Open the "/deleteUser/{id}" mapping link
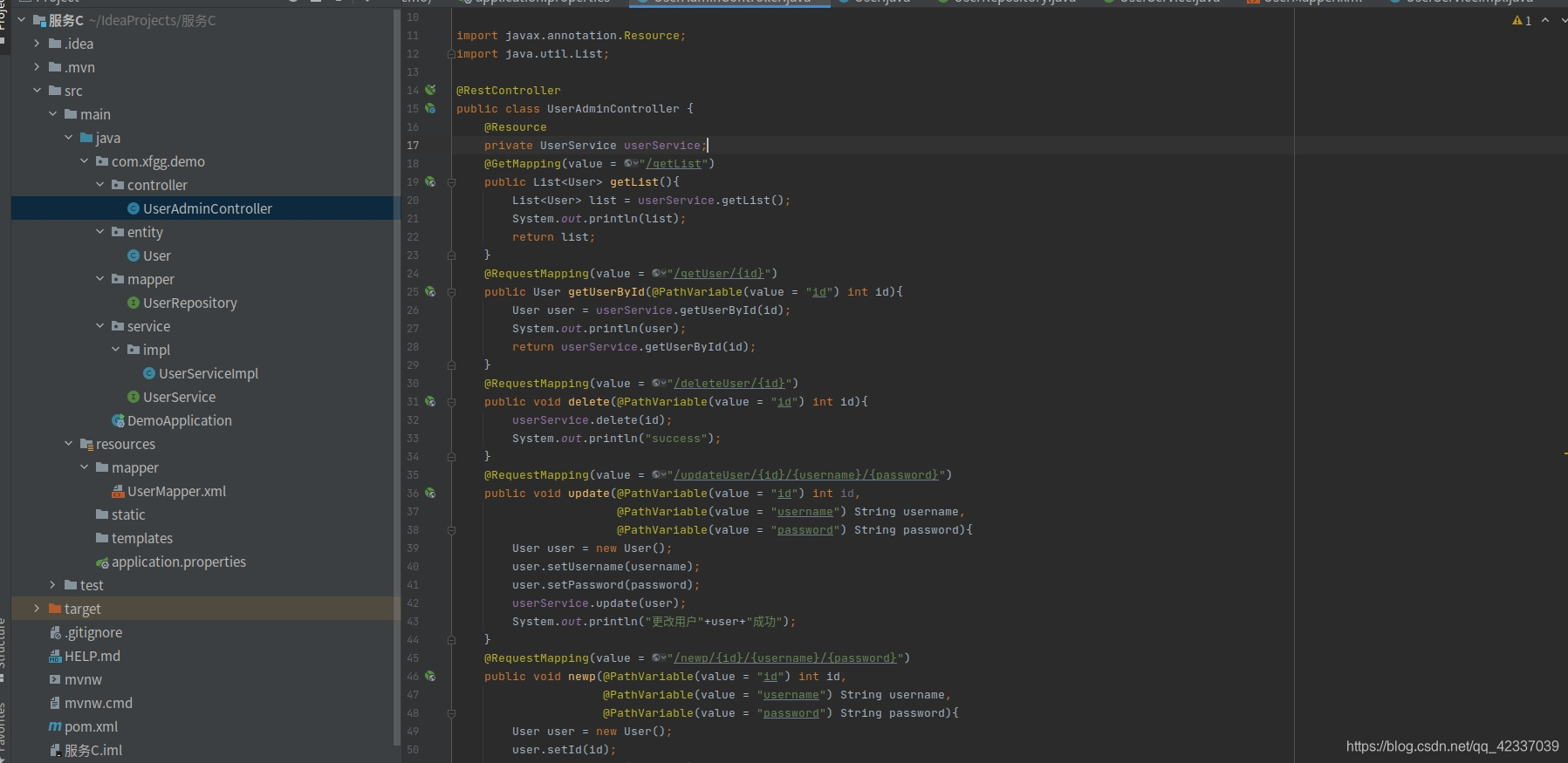The height and width of the screenshot is (763, 1568). click(x=729, y=383)
